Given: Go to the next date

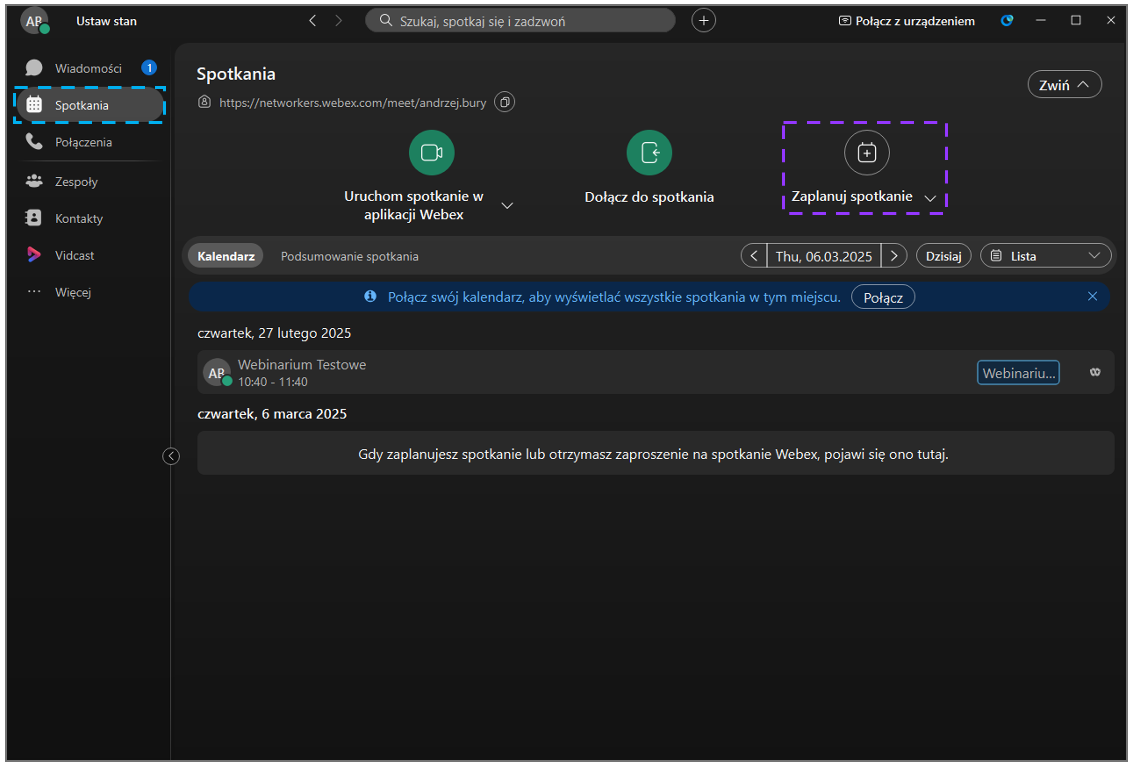Looking at the screenshot, I should pos(894,256).
